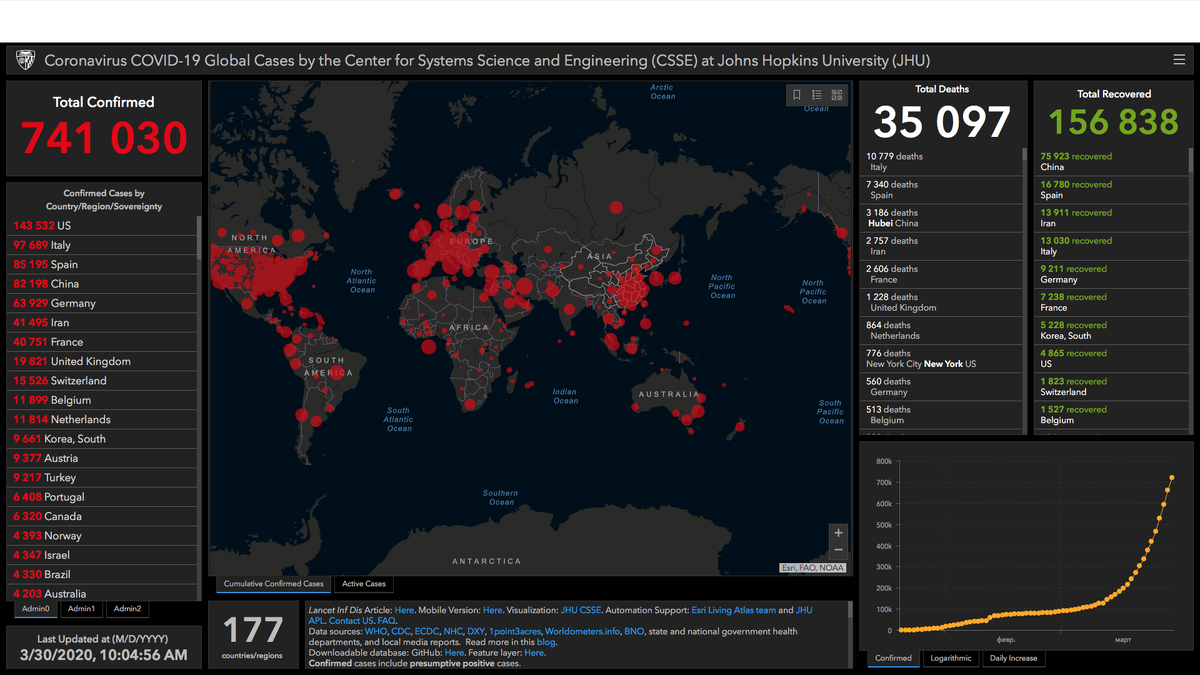
Task: Select the "15 526 Switzerland" row
Action: point(103,381)
